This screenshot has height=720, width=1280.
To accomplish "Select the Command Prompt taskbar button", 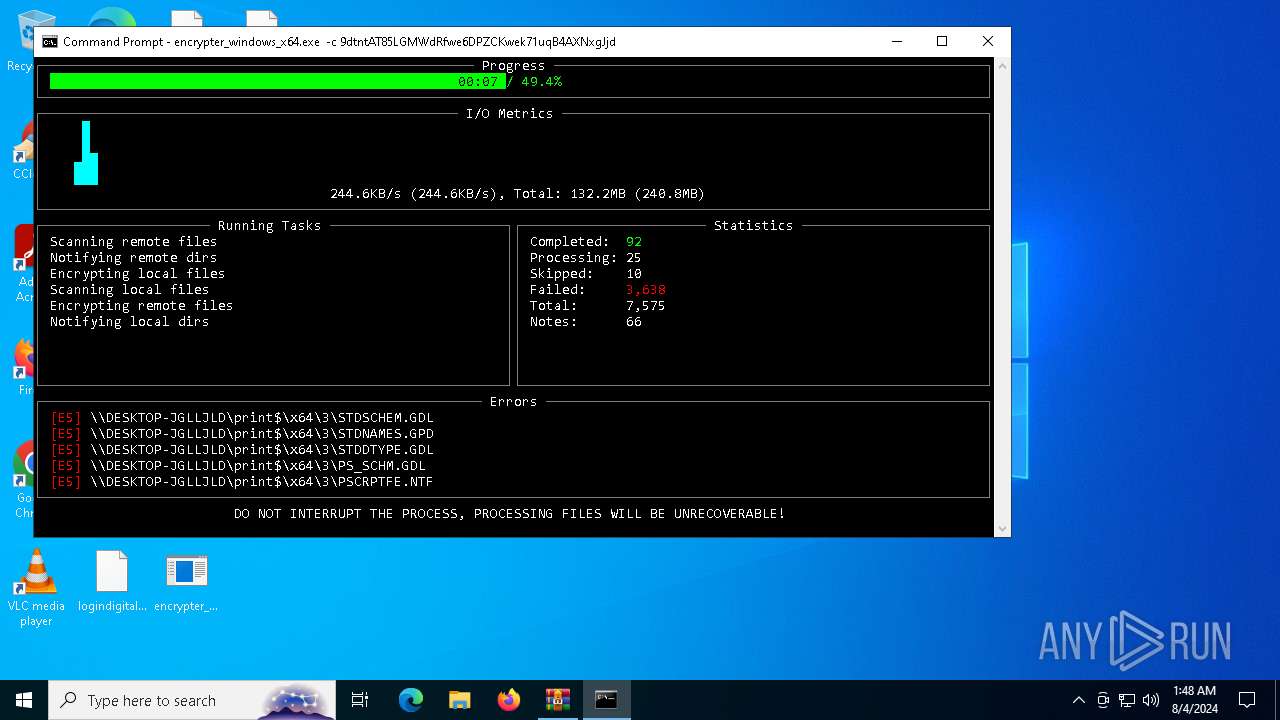I will tap(606, 700).
